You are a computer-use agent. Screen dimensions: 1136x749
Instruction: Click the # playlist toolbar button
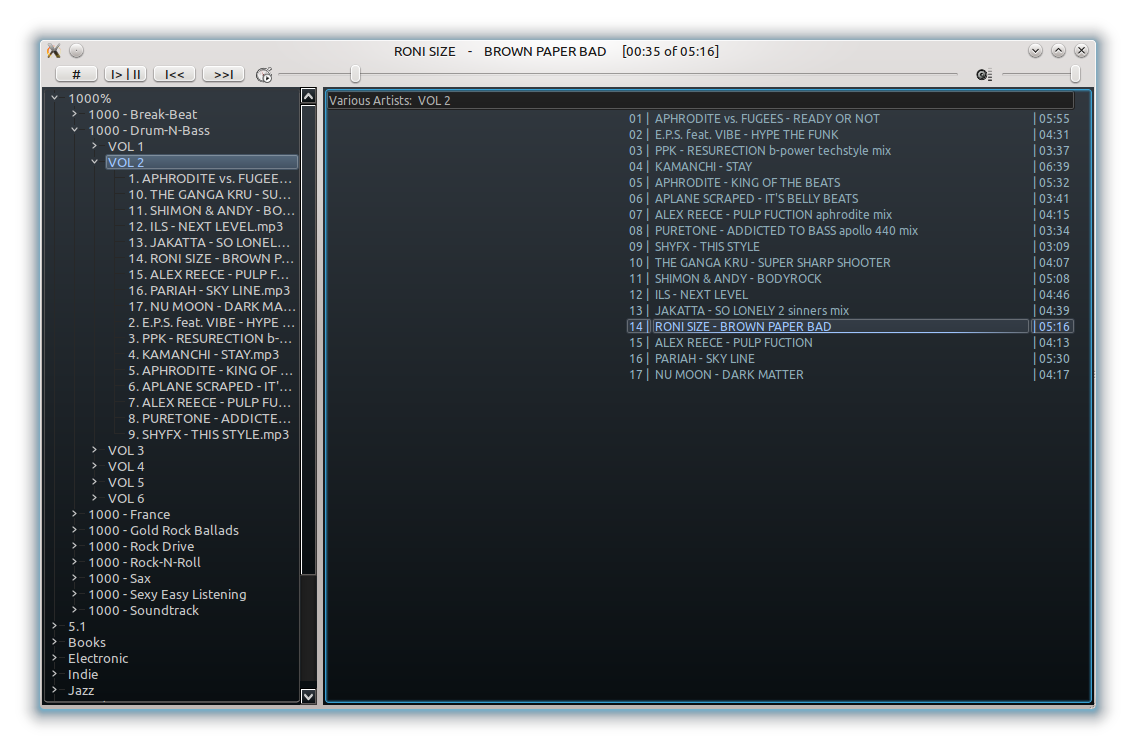pos(75,73)
